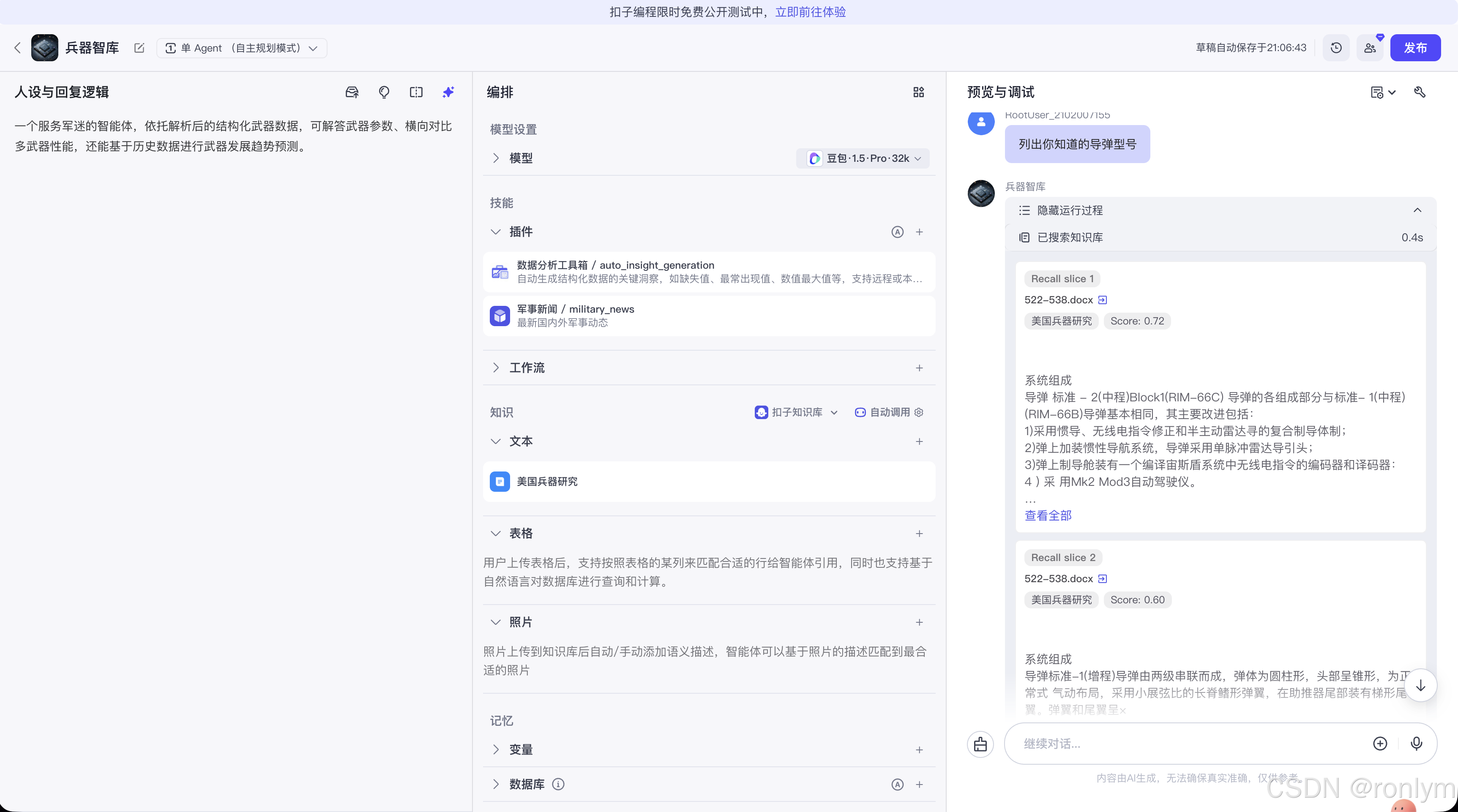Open the 扣子知识库 dropdown
Image resolution: width=1458 pixels, height=812 pixels.
(x=796, y=412)
